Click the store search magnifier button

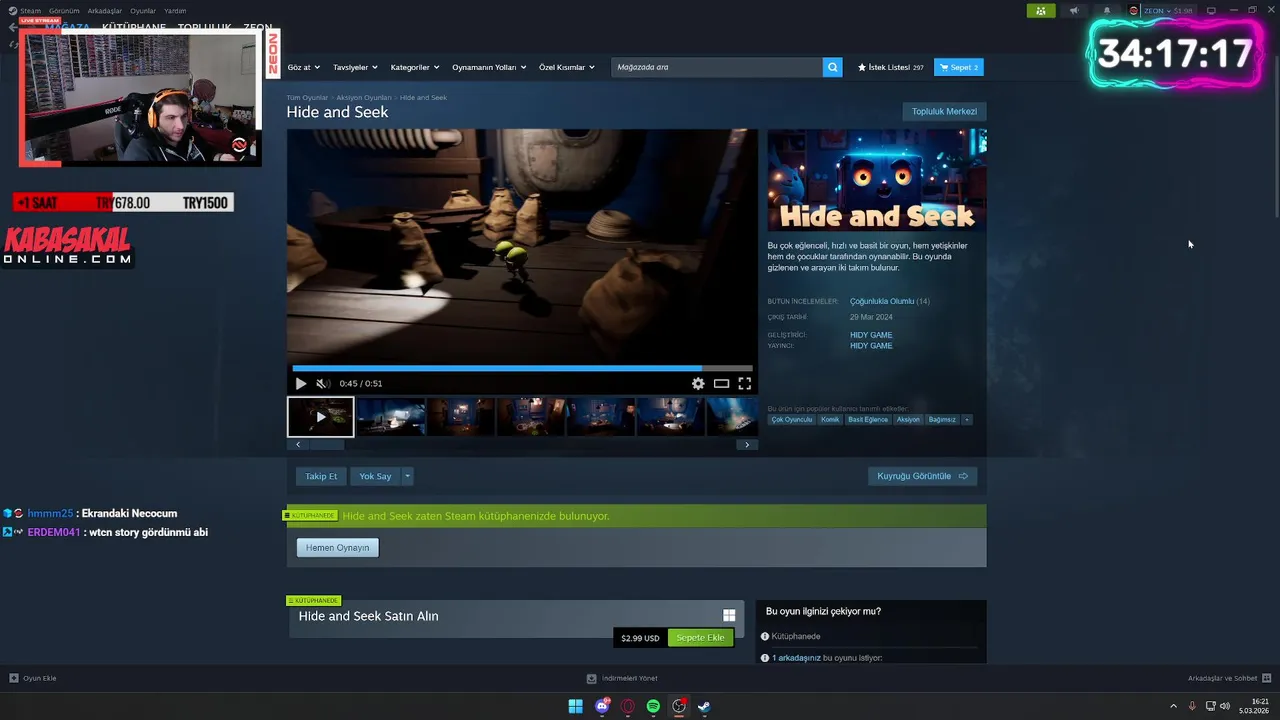(832, 67)
